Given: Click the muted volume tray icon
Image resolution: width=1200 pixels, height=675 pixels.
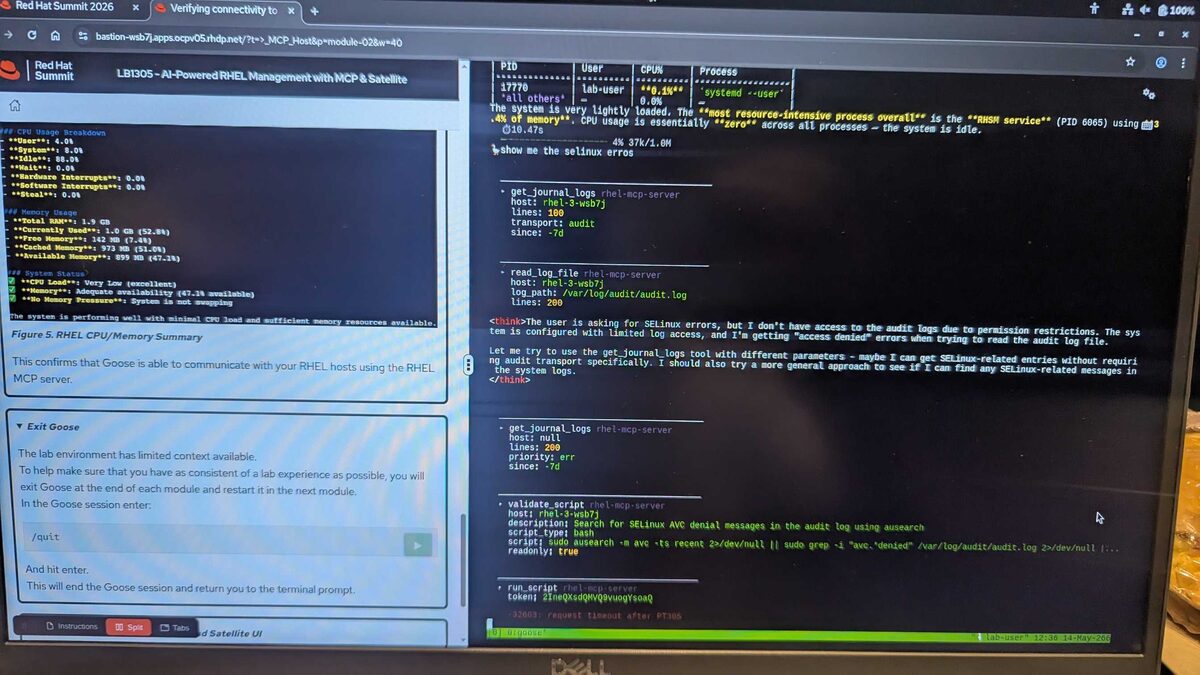Looking at the screenshot, I should [x=1144, y=9].
